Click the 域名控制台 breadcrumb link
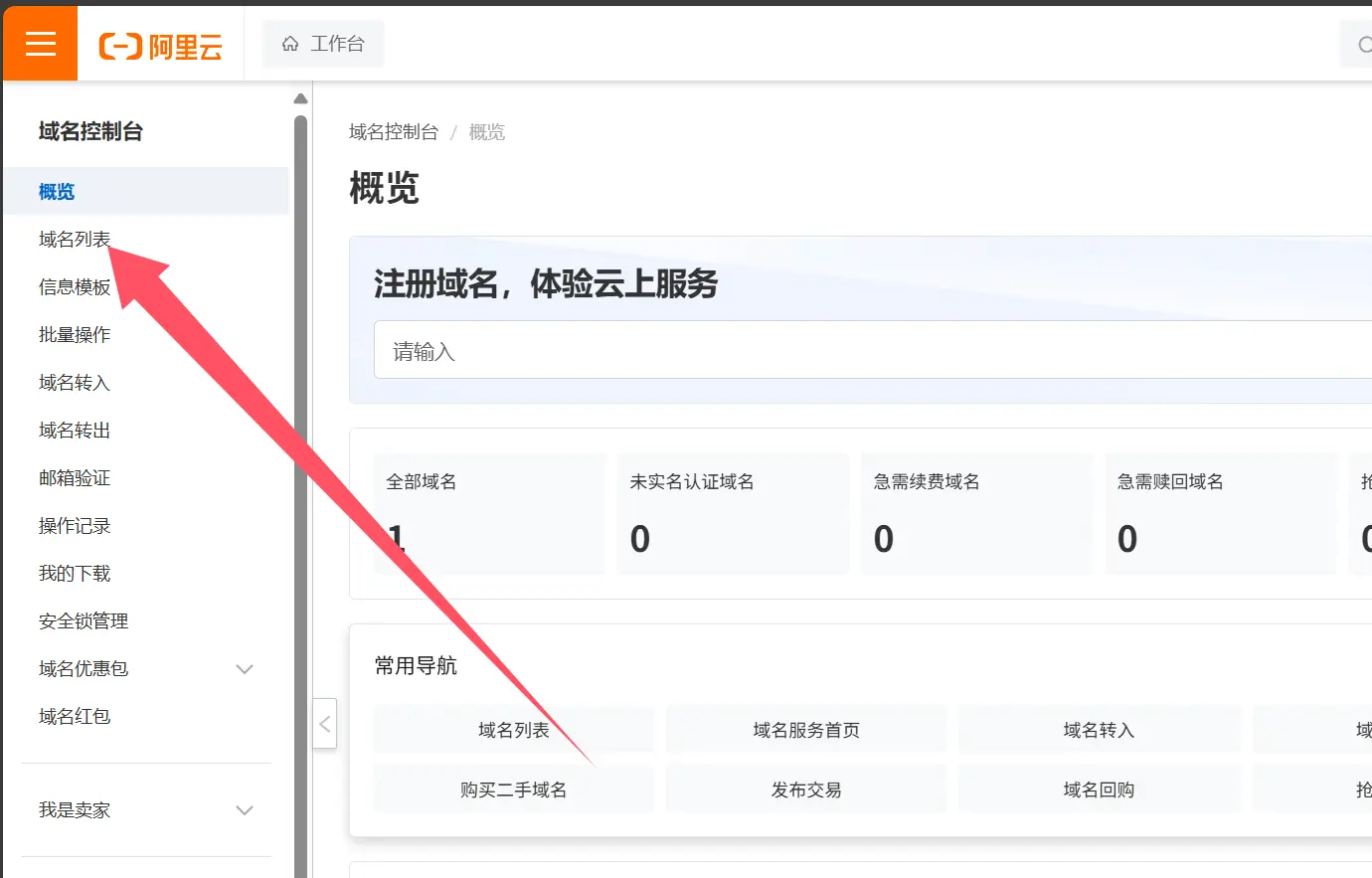This screenshot has height=878, width=1372. point(394,132)
